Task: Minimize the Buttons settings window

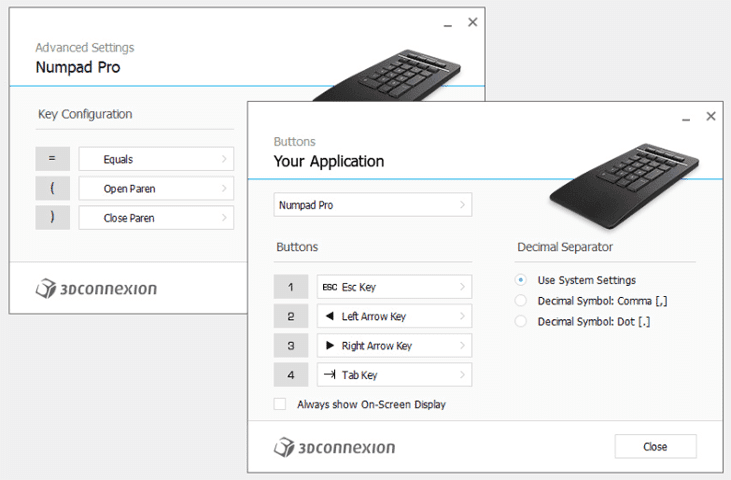Action: [684, 117]
